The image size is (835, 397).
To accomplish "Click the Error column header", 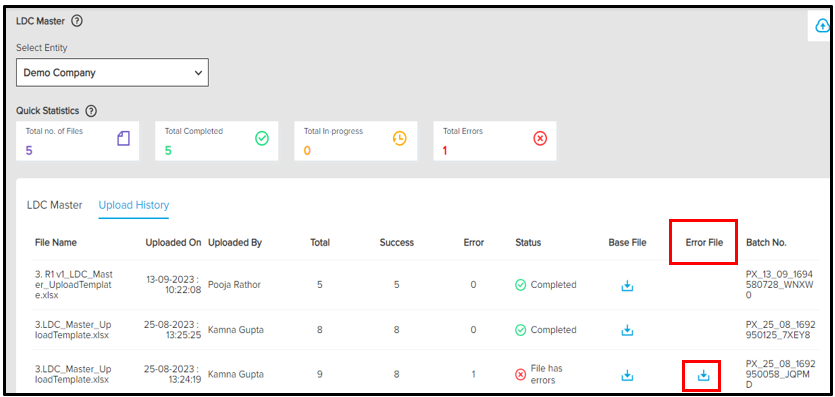I will point(473,243).
